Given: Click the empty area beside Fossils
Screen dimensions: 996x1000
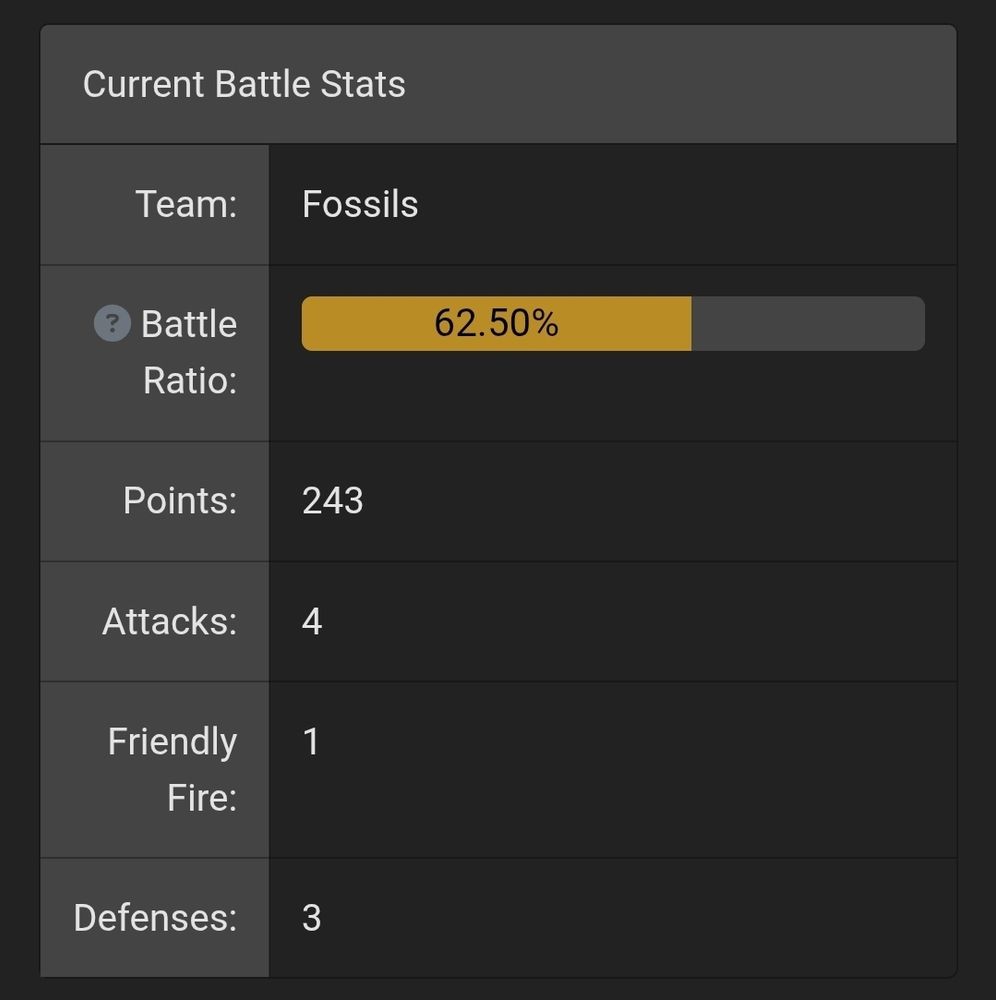Looking at the screenshot, I should (x=680, y=204).
